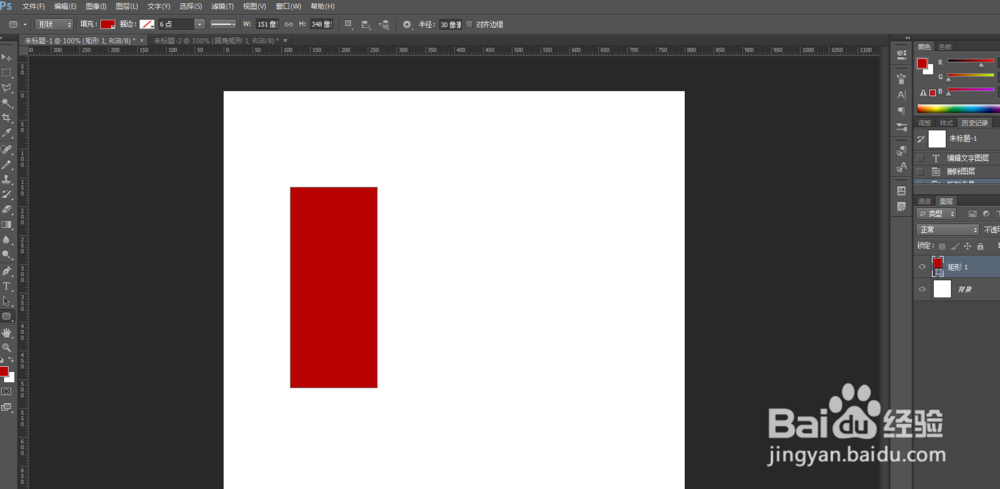This screenshot has height=489, width=1000.
Task: Select the Hand tool
Action: pos(6,333)
